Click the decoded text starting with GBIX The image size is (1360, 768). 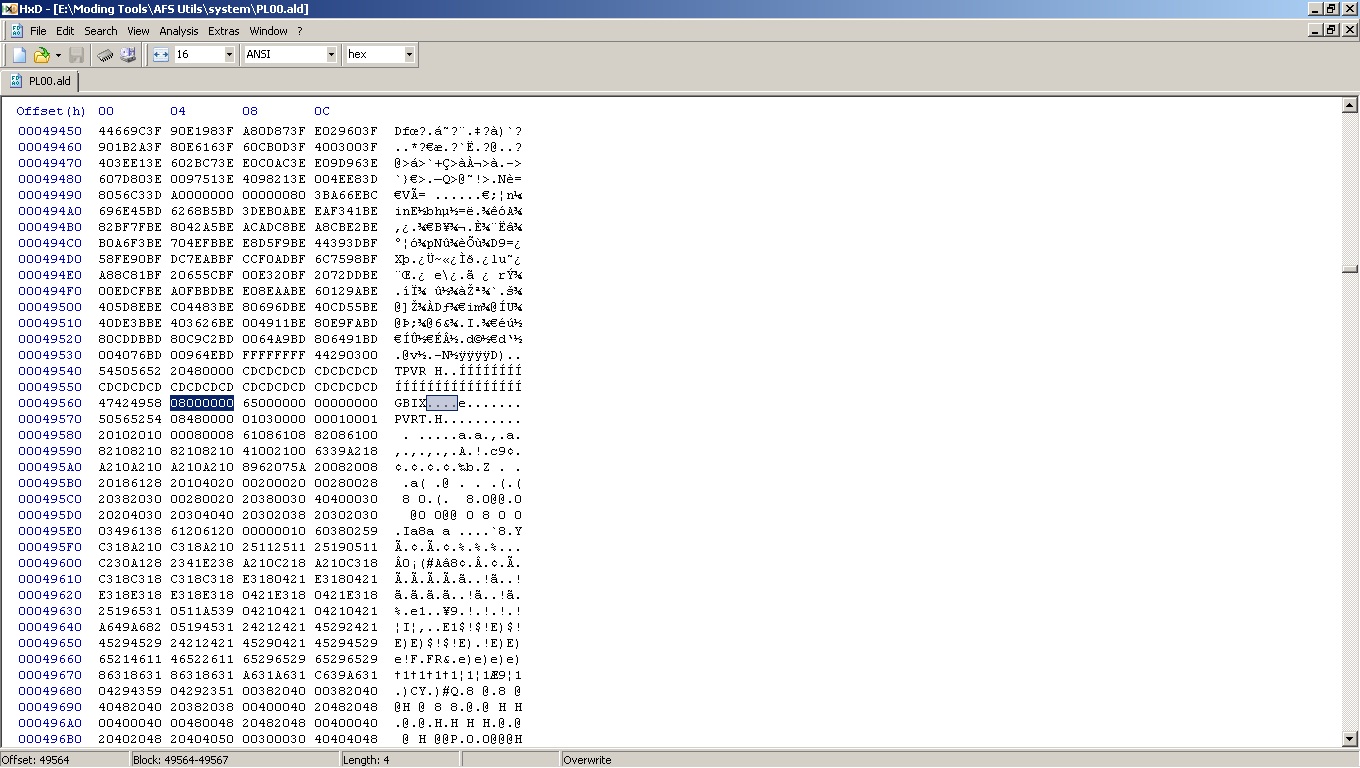[x=458, y=403]
